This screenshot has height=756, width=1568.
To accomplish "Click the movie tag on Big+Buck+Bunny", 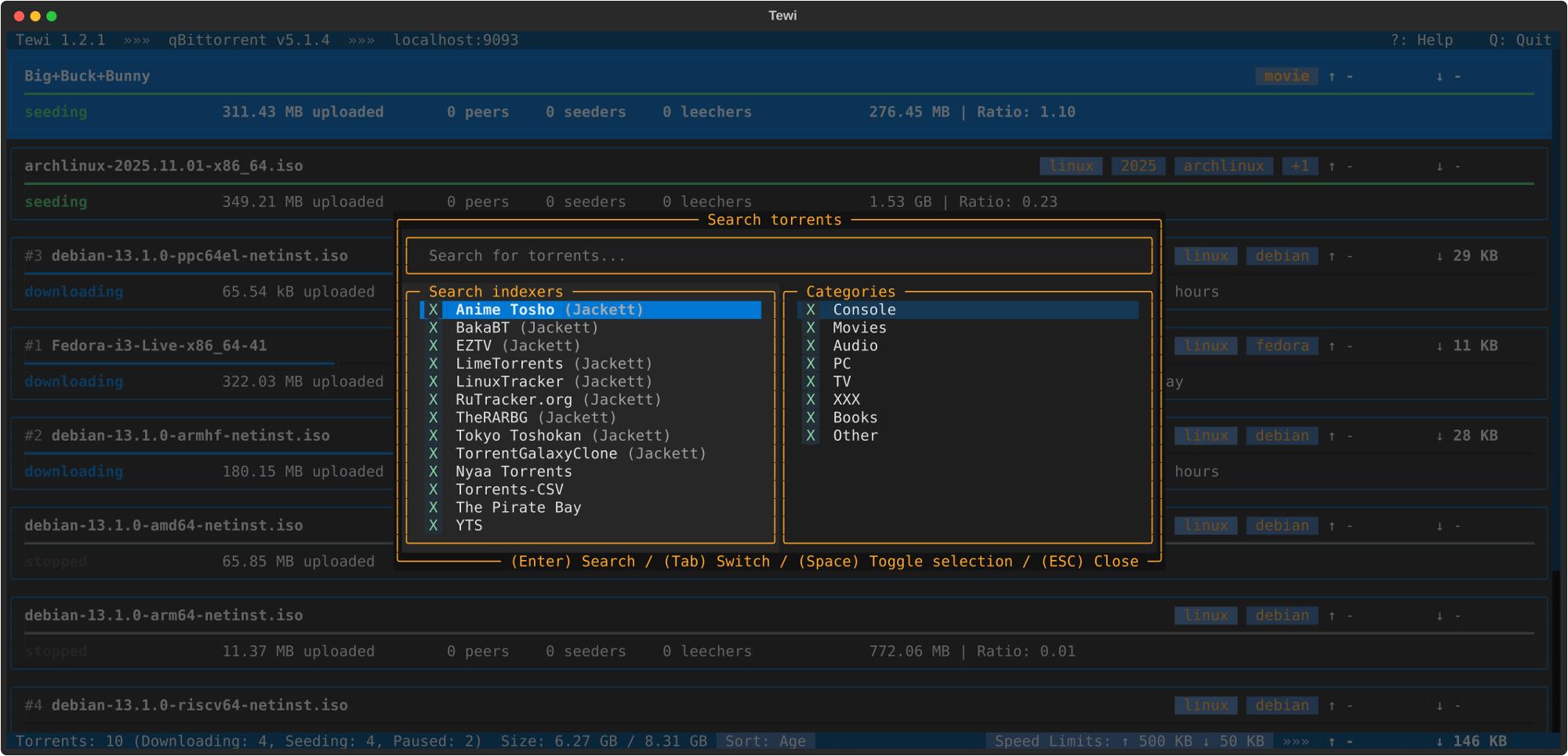I will (x=1286, y=76).
